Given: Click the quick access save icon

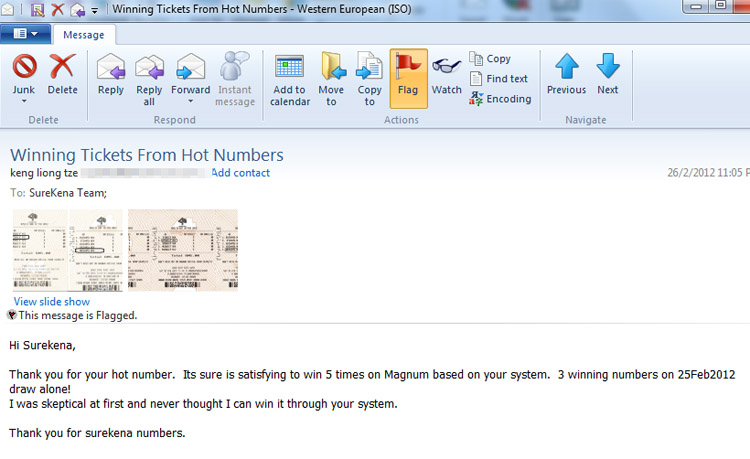Looking at the screenshot, I should (38, 10).
